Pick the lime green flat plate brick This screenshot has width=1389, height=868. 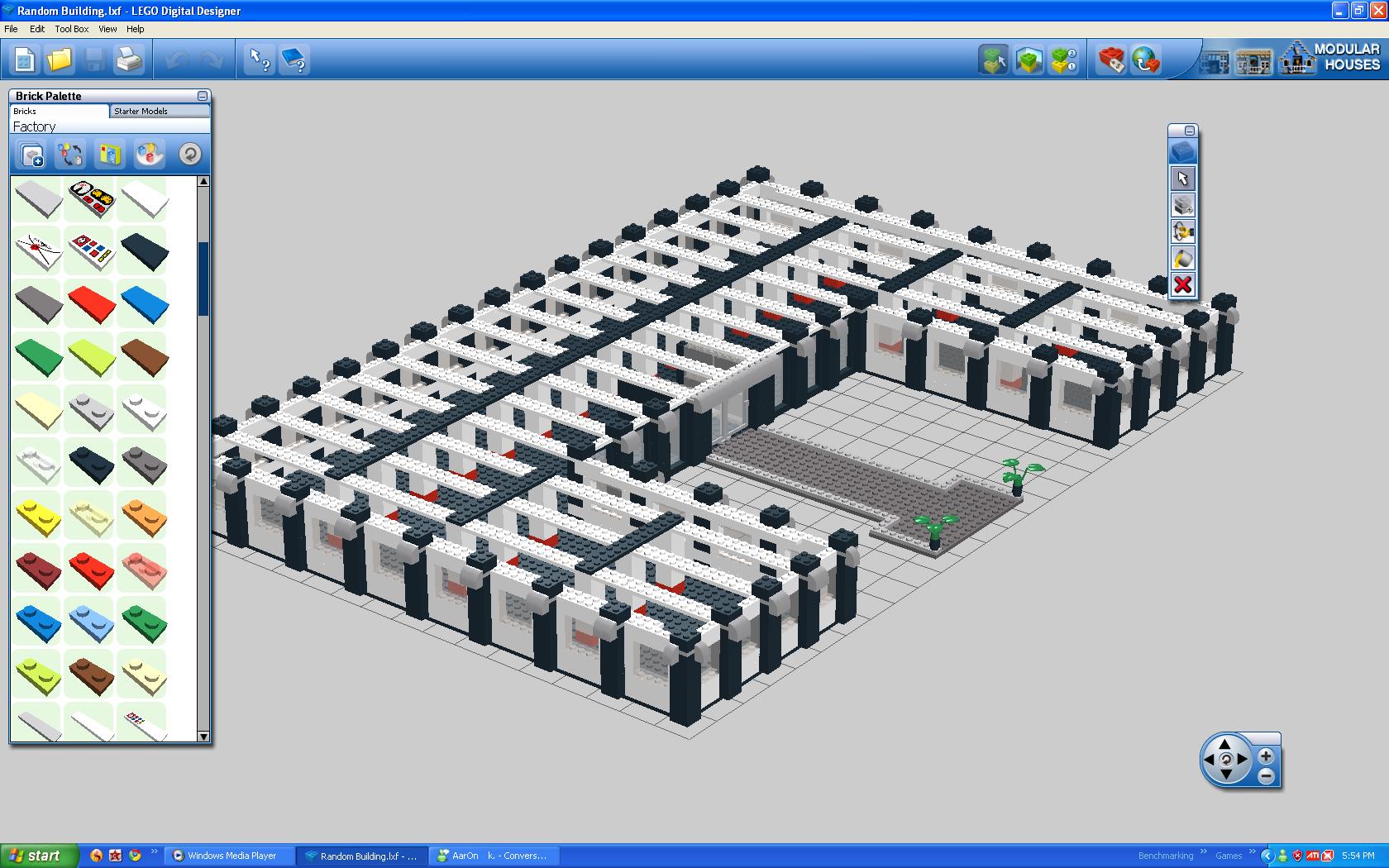[91, 356]
